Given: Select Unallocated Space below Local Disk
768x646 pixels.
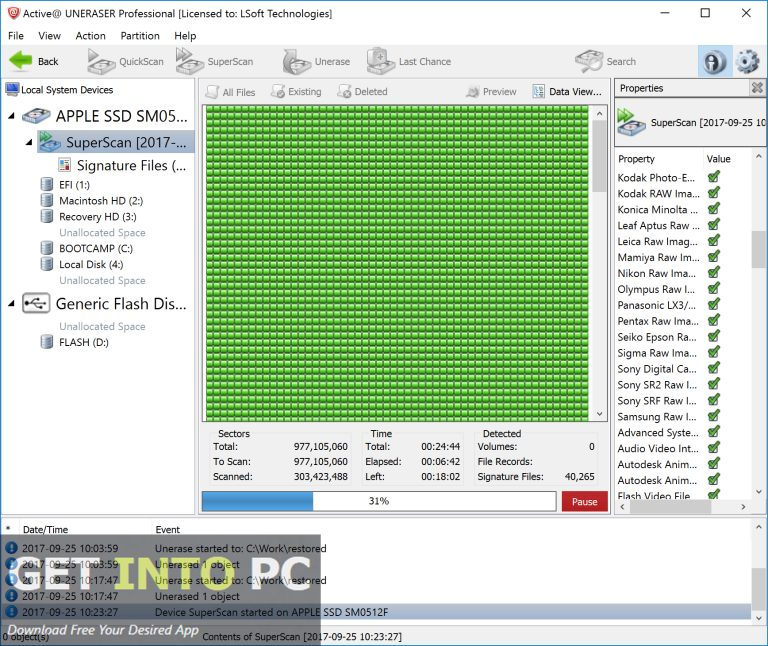Looking at the screenshot, I should click(x=102, y=281).
